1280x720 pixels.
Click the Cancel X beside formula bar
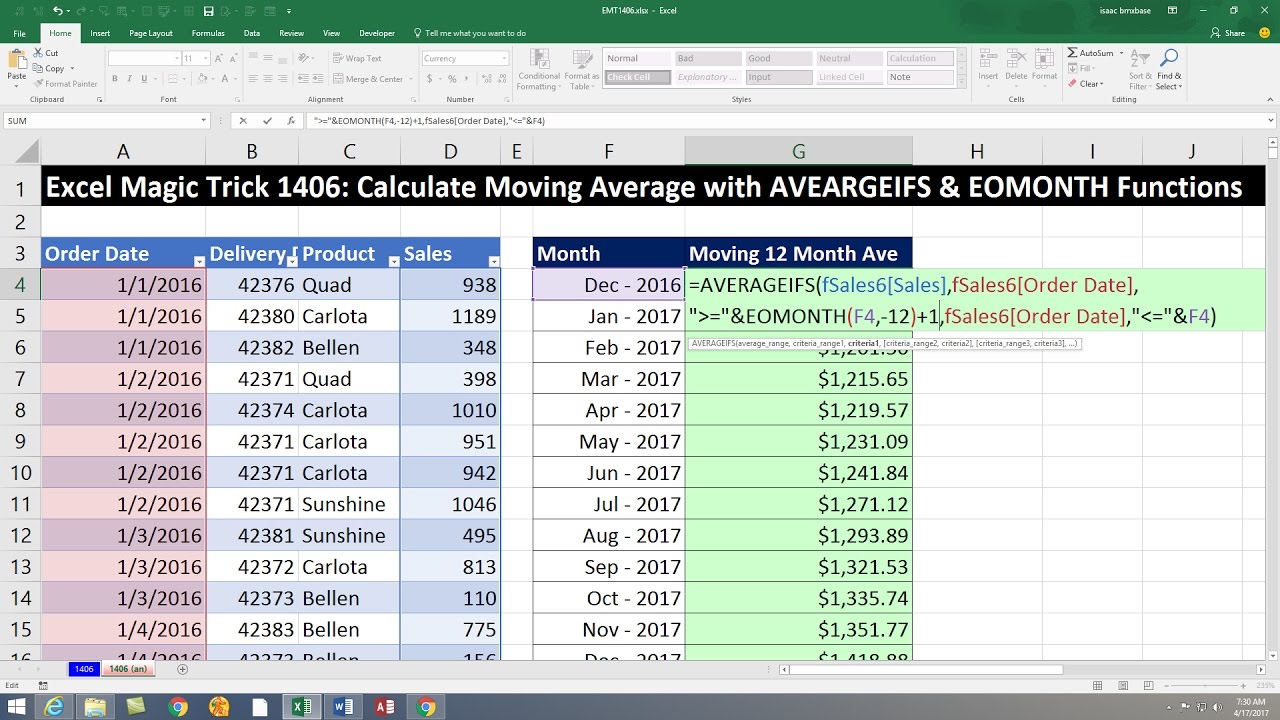[x=243, y=121]
